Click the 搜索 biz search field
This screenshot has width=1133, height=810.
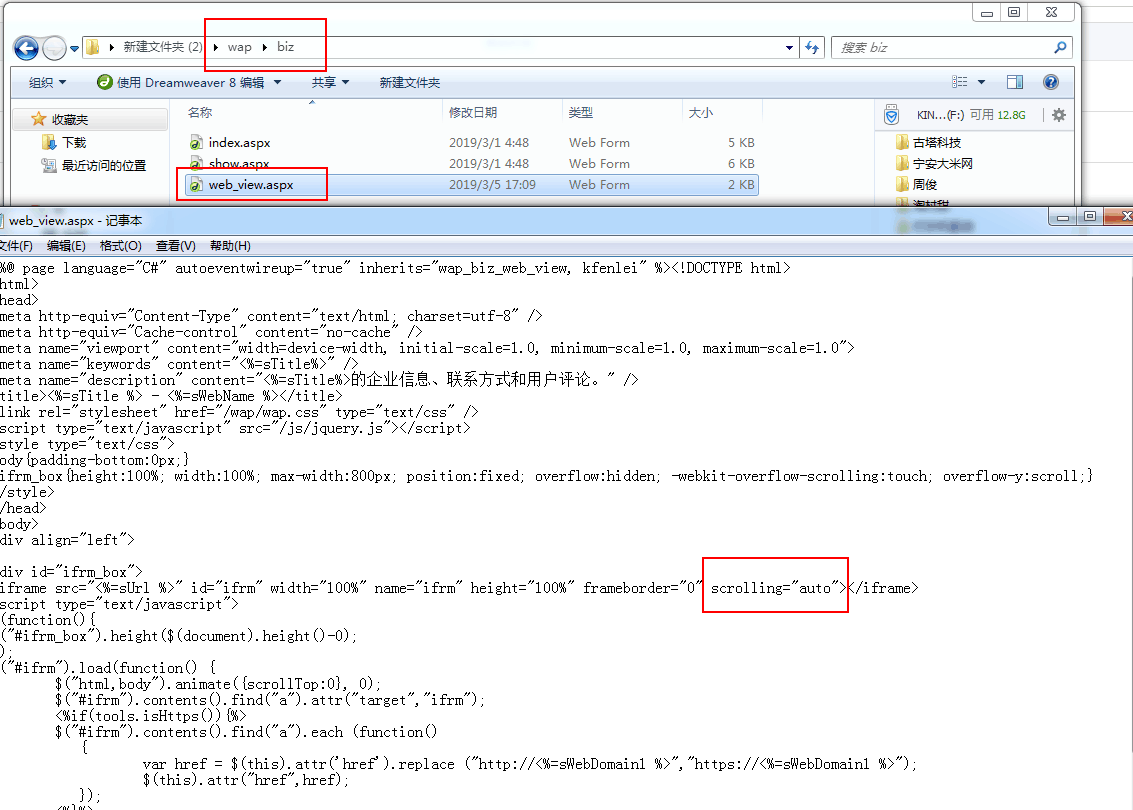pyautogui.click(x=940, y=47)
